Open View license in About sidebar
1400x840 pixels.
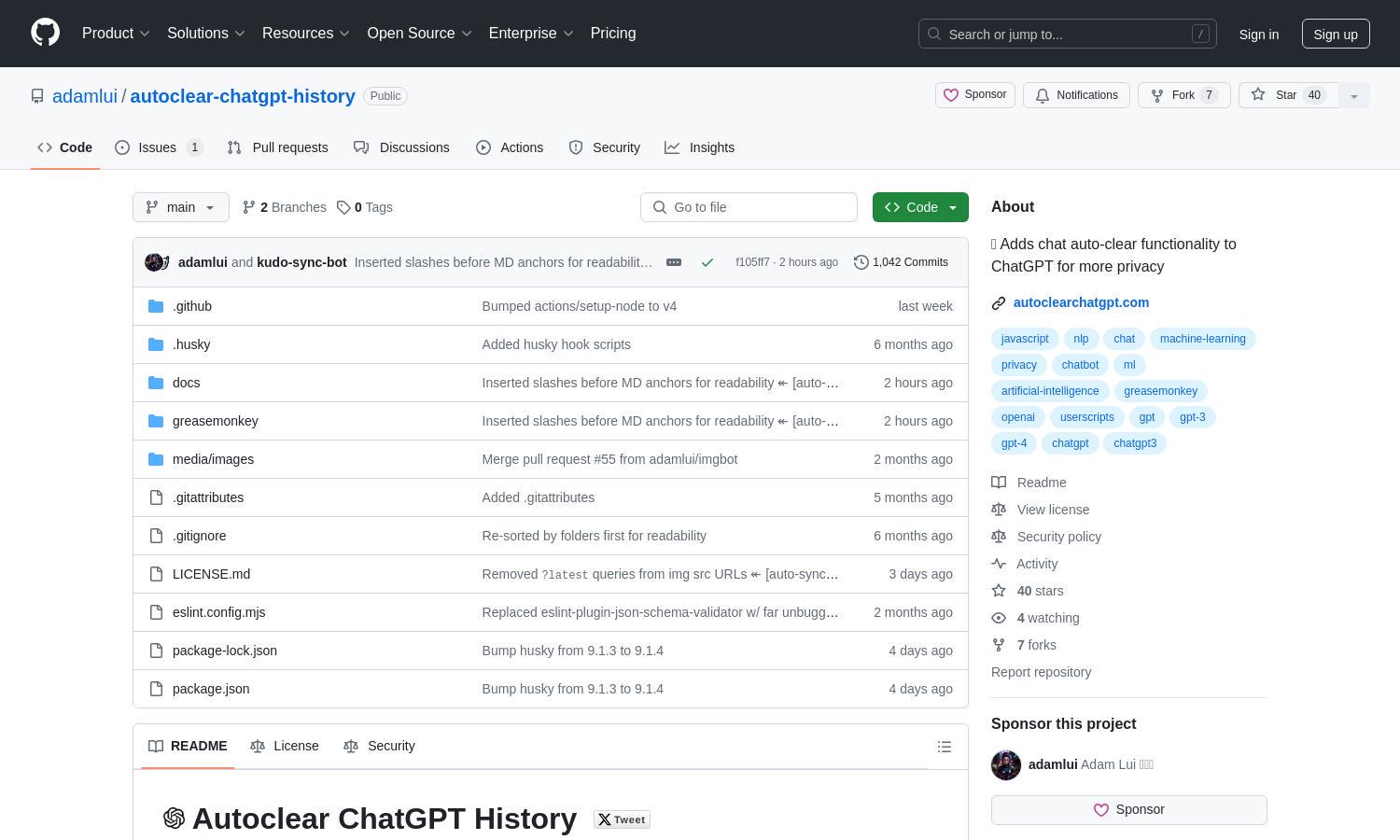(1041, 510)
